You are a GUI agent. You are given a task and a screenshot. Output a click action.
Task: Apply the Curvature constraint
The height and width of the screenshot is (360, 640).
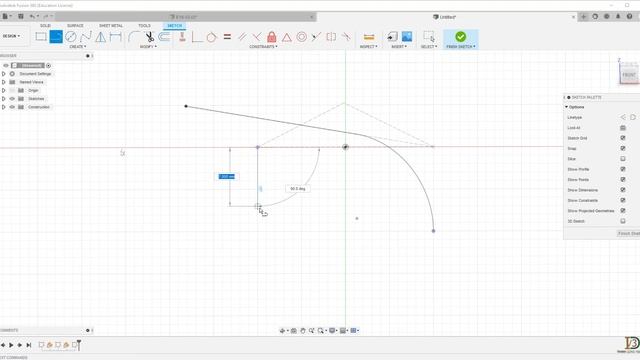[x=346, y=37]
